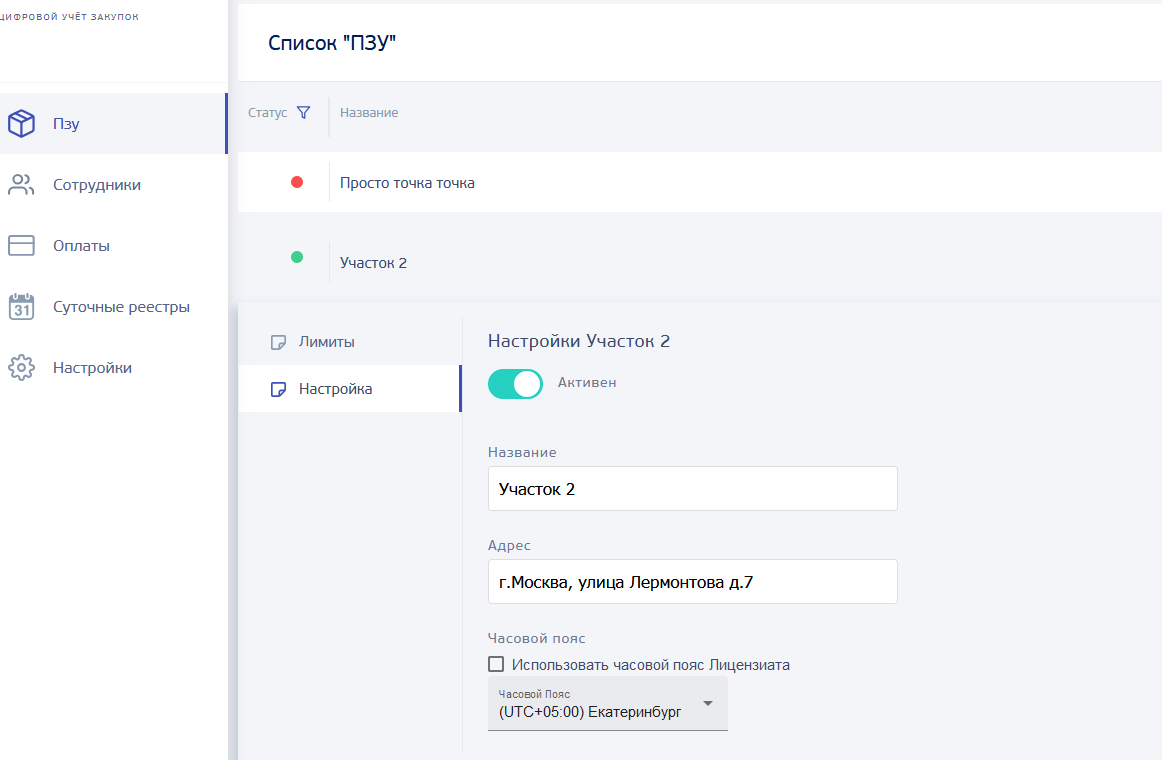Select the Просто точка точка row

click(407, 183)
